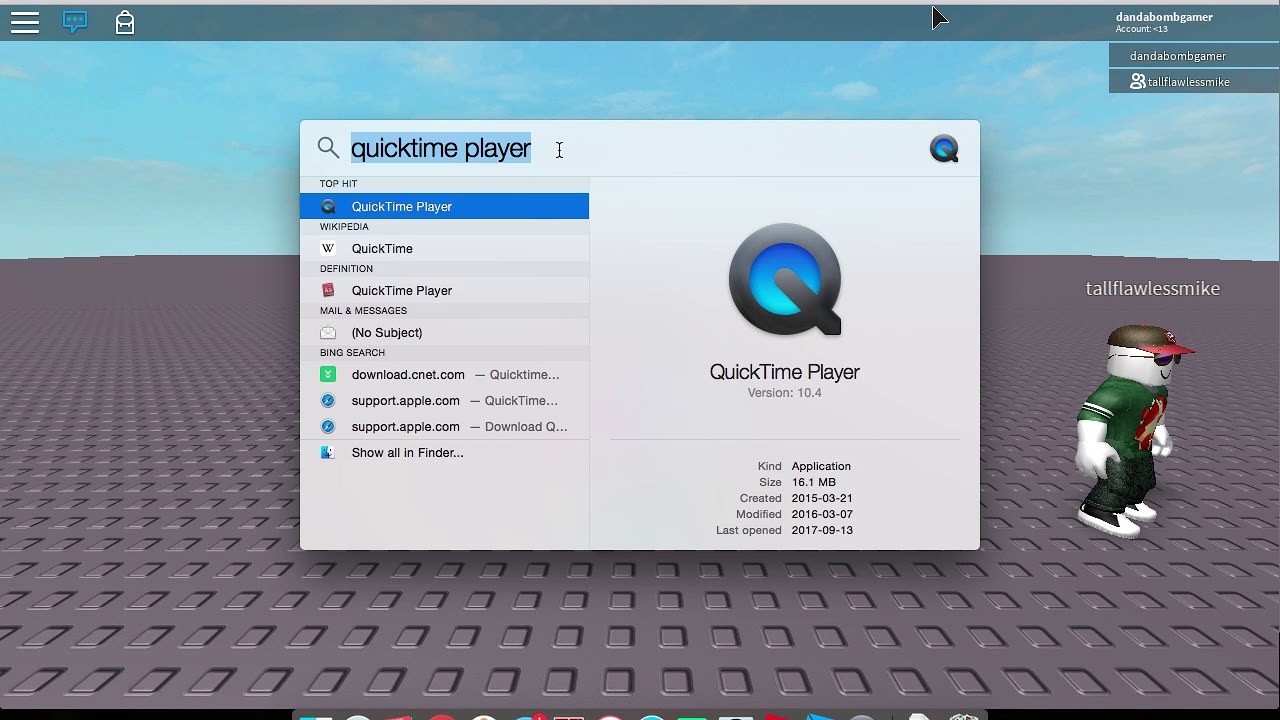Open the Roblox hamburger menu

click(x=25, y=22)
